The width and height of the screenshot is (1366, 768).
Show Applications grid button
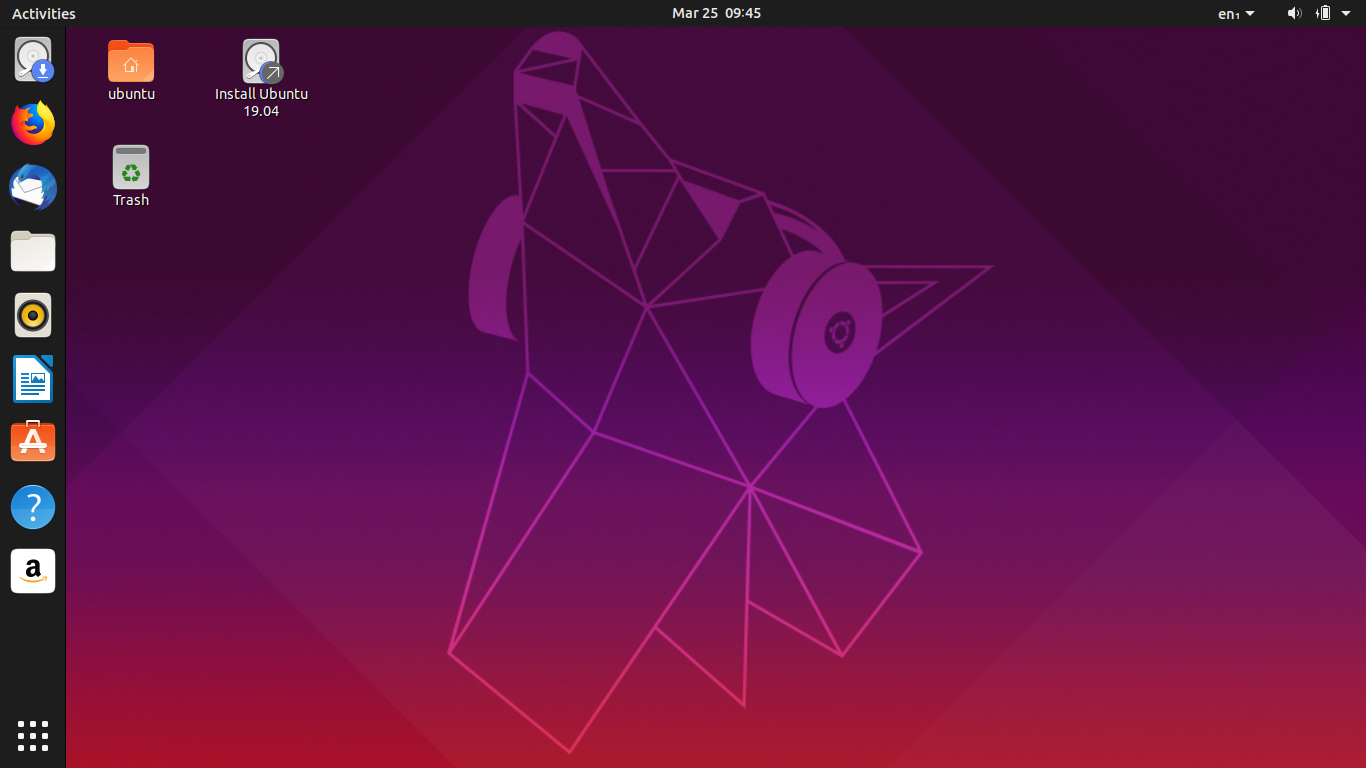tap(33, 735)
